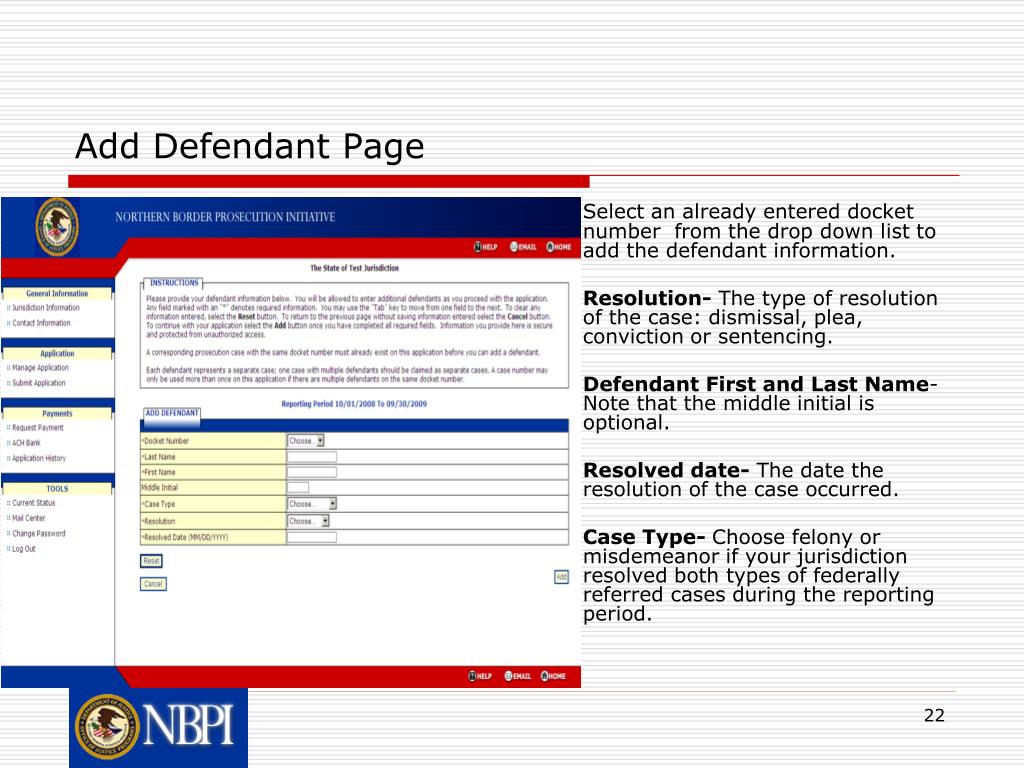This screenshot has height=768, width=1024.
Task: Select the Tools menu header
Action: click(x=57, y=488)
